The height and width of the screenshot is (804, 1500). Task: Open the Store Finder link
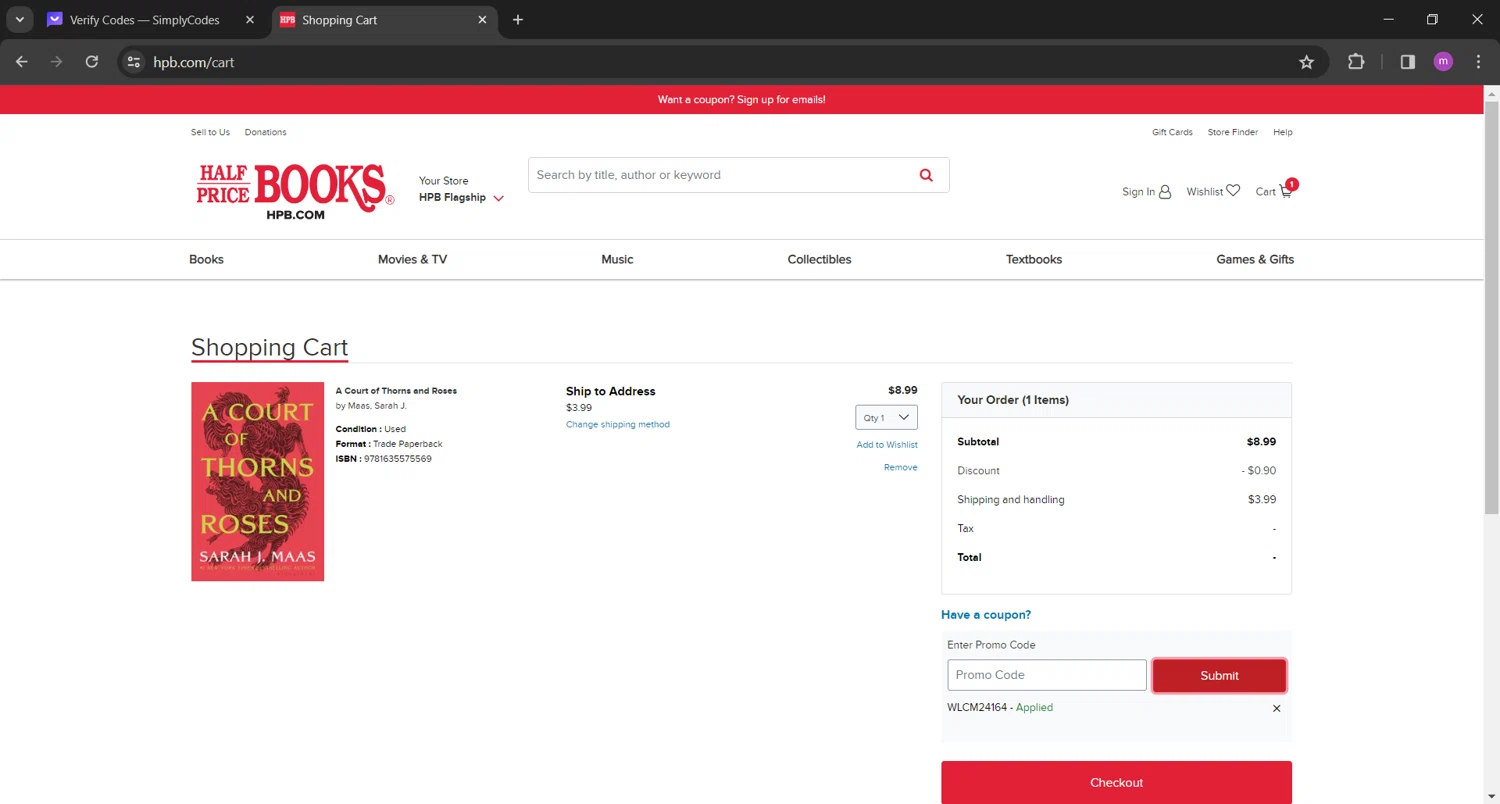point(1232,132)
